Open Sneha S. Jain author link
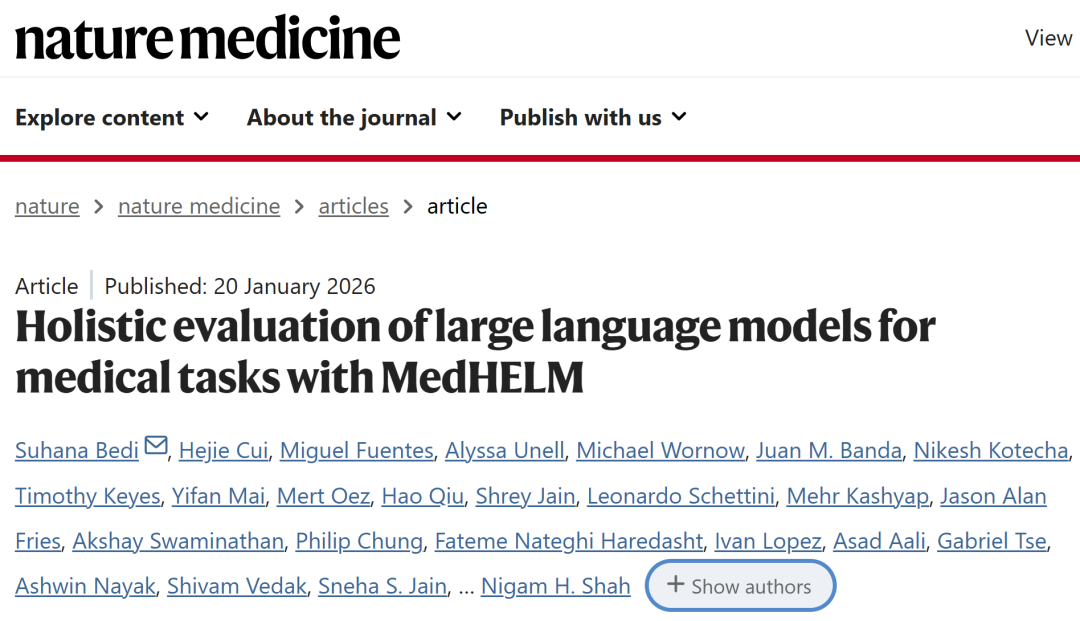Screen dimensions: 1080x621 (382, 586)
